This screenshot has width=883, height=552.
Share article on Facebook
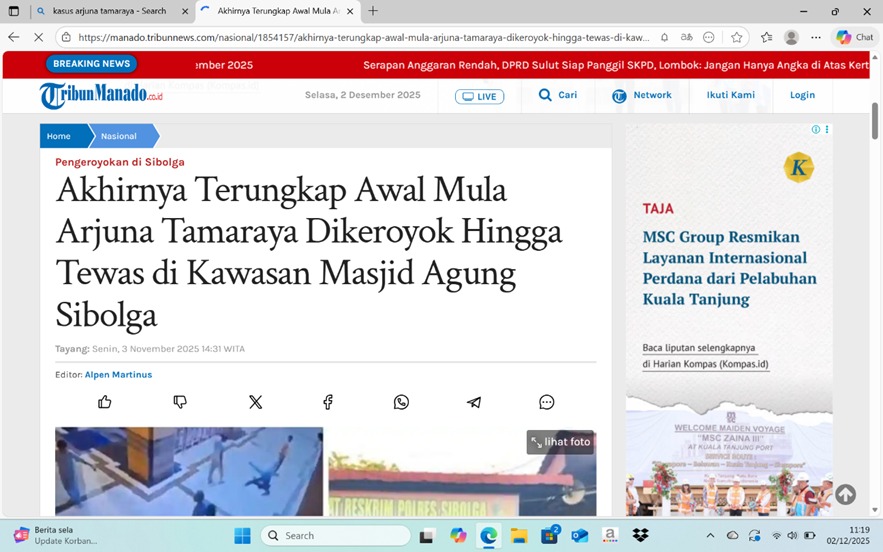click(x=328, y=402)
